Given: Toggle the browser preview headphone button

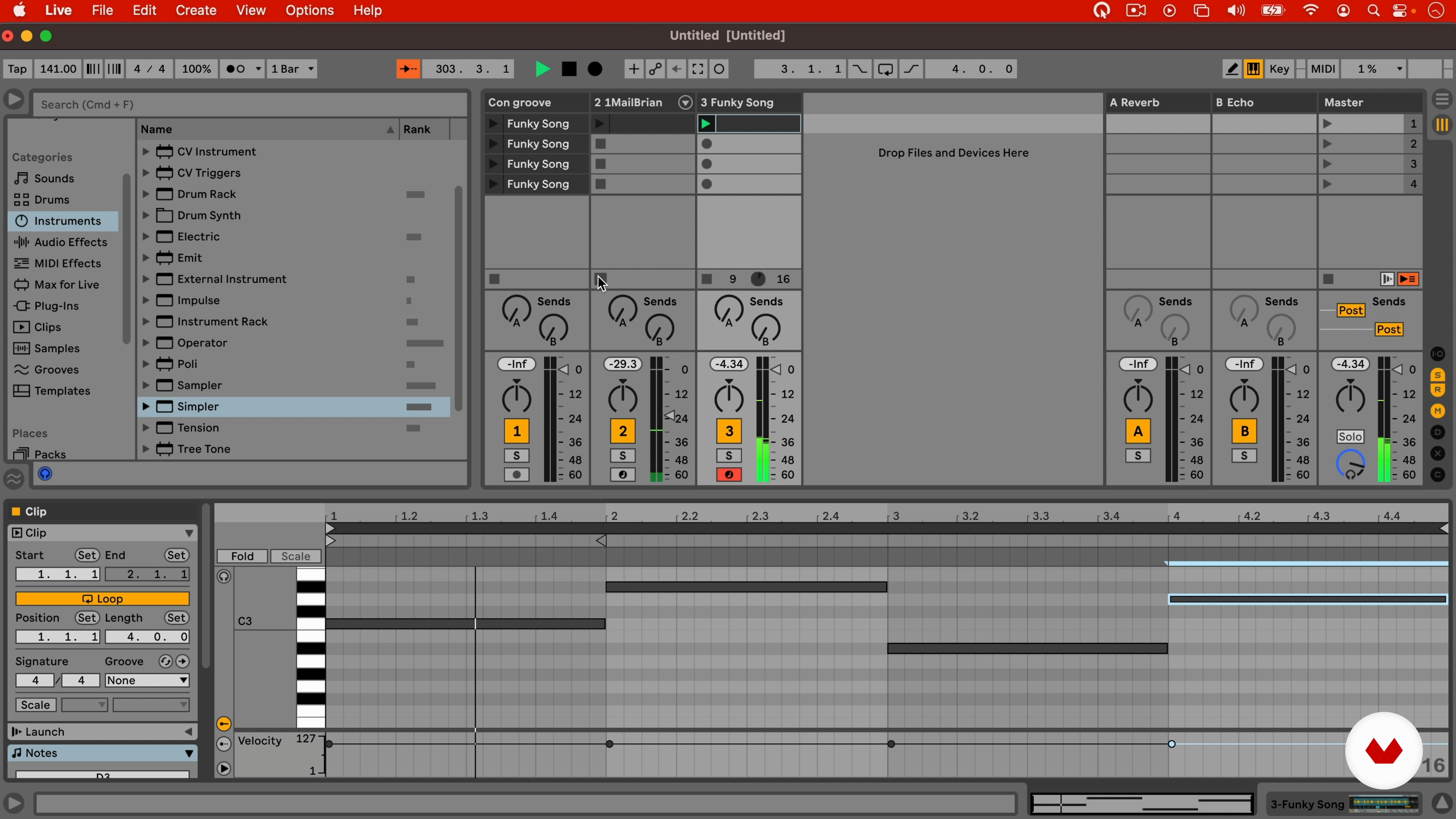Looking at the screenshot, I should [45, 474].
